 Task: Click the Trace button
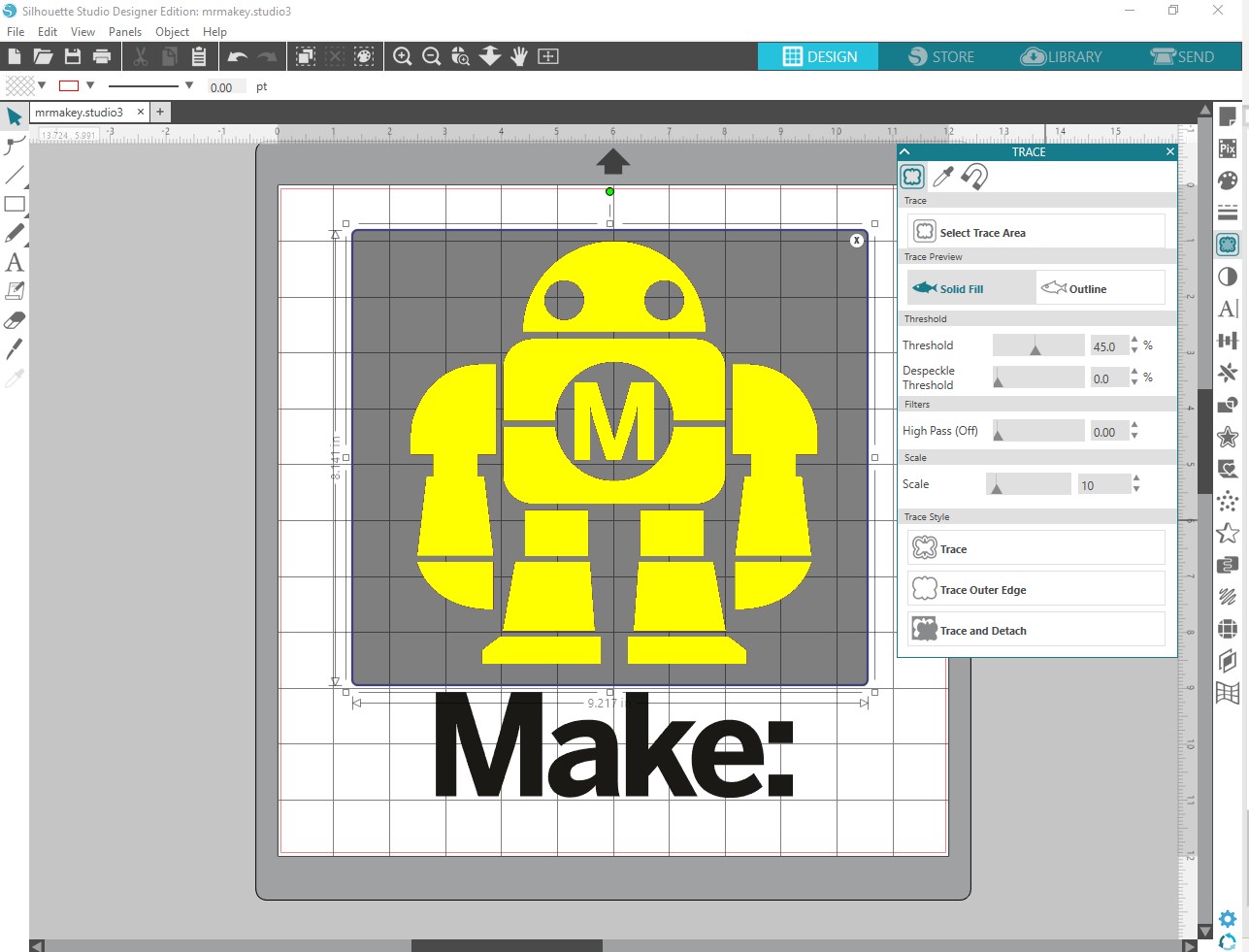point(1036,548)
